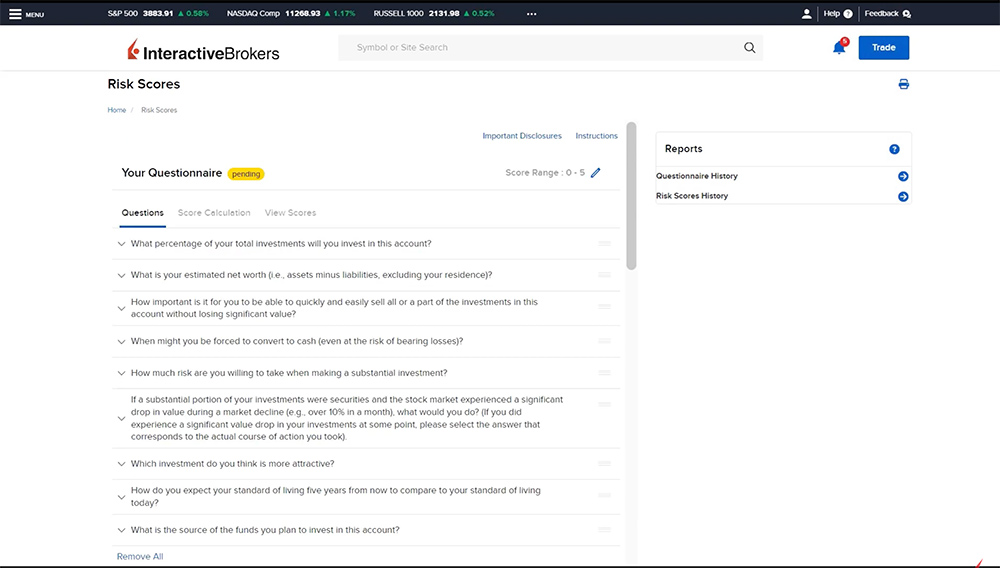
Task: Click the notifications bell icon
Action: click(x=839, y=48)
